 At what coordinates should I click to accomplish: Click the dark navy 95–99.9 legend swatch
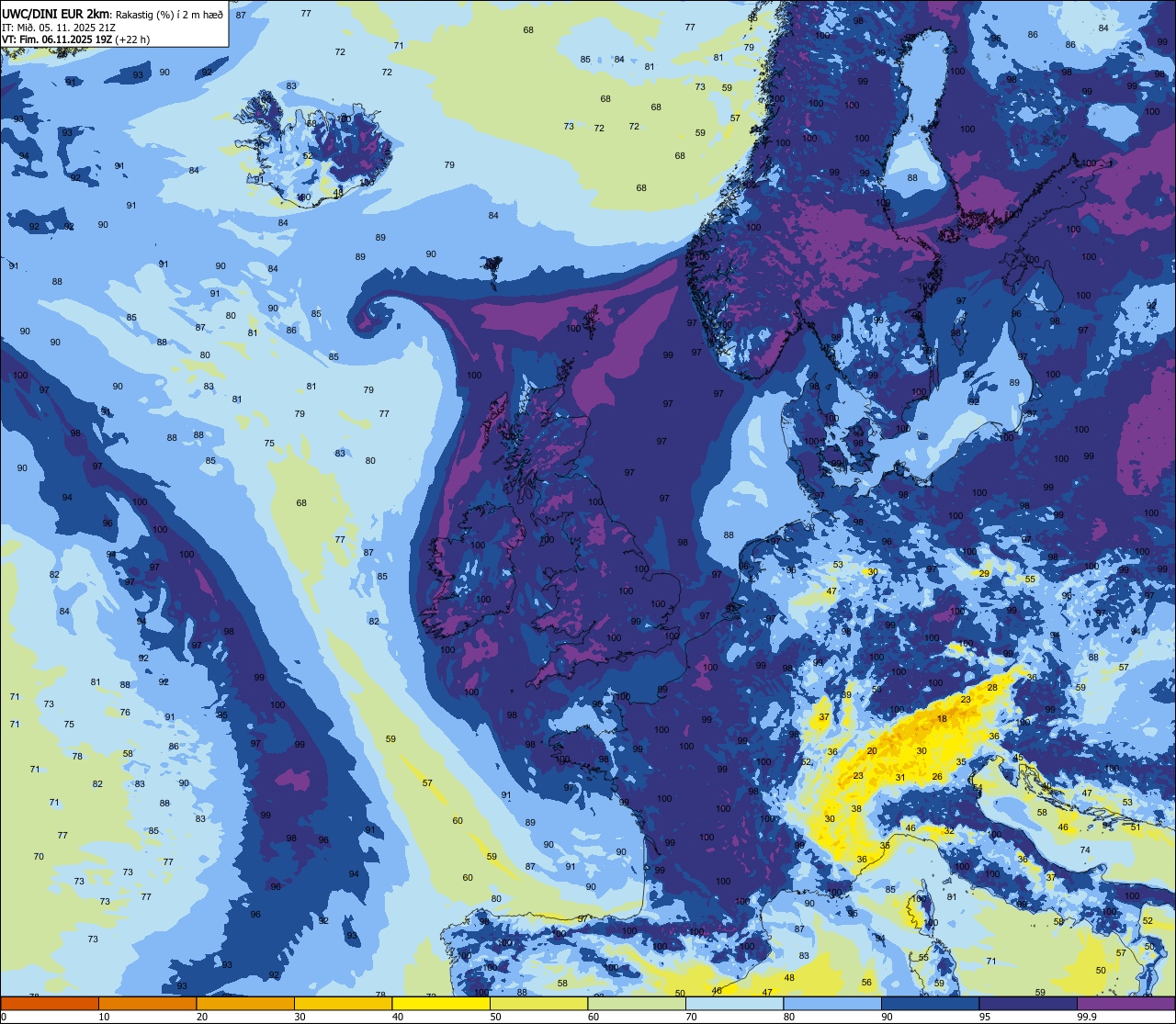click(1028, 1003)
